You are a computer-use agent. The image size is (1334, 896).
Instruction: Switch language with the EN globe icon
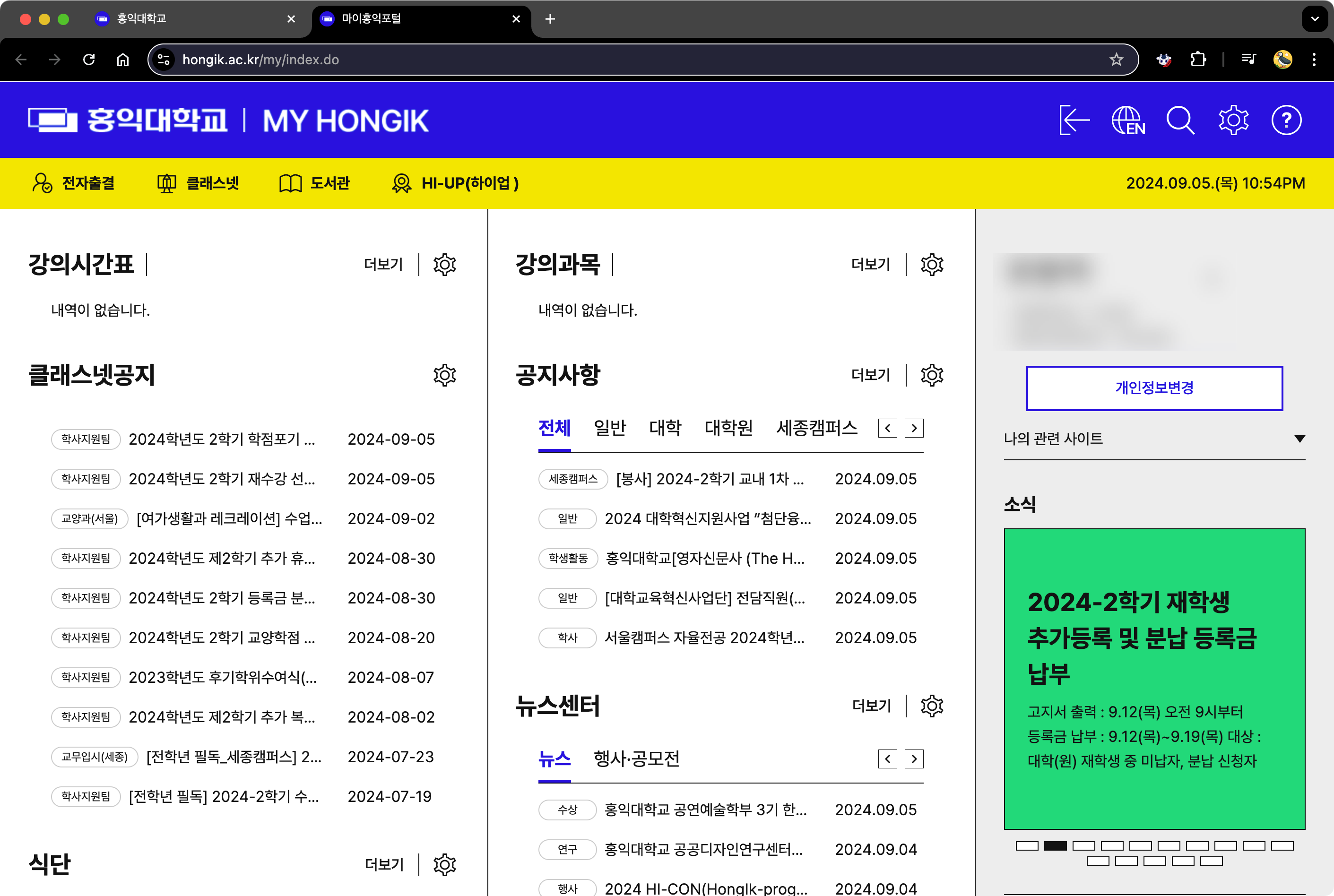[1128, 120]
